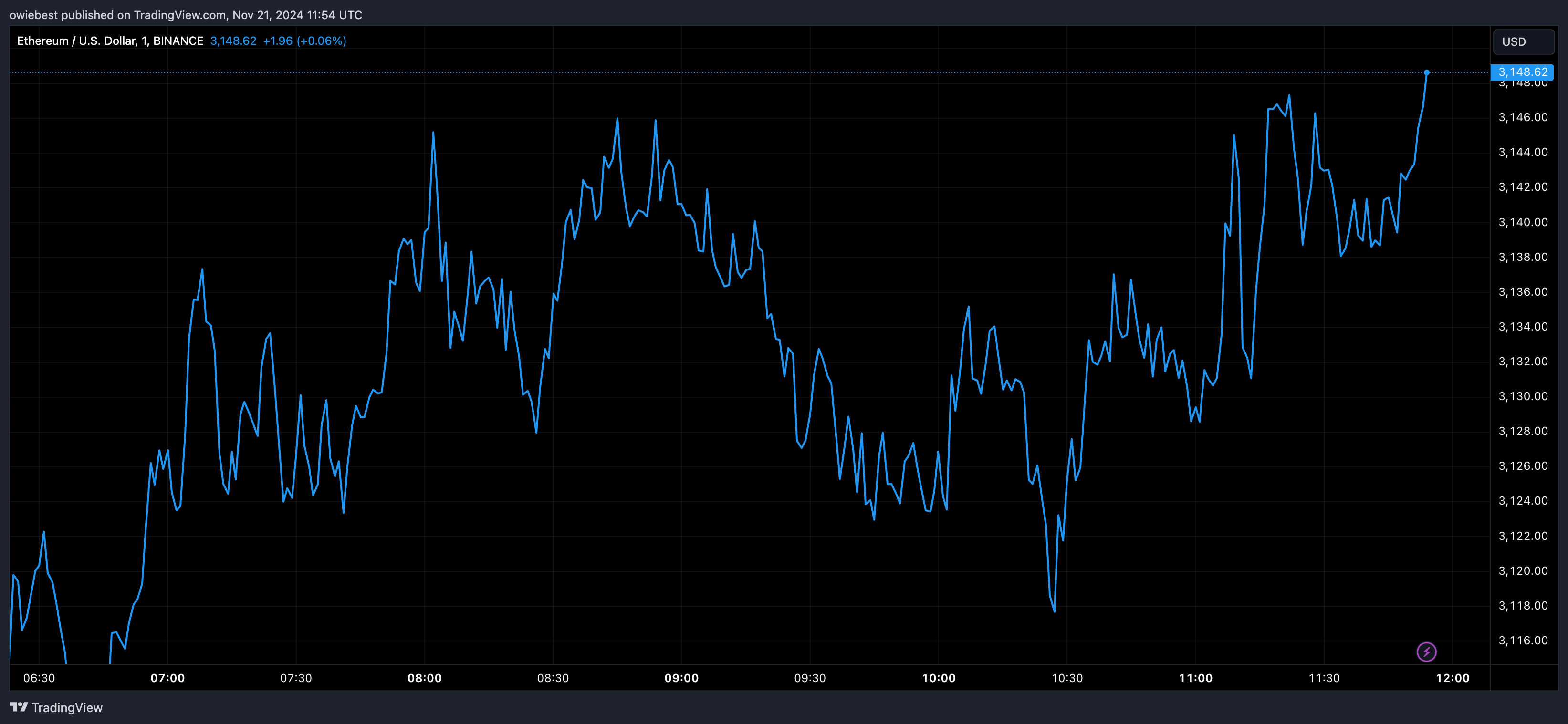Click the 3,118.00 price axis label
The height and width of the screenshot is (724, 1568).
(x=1523, y=605)
